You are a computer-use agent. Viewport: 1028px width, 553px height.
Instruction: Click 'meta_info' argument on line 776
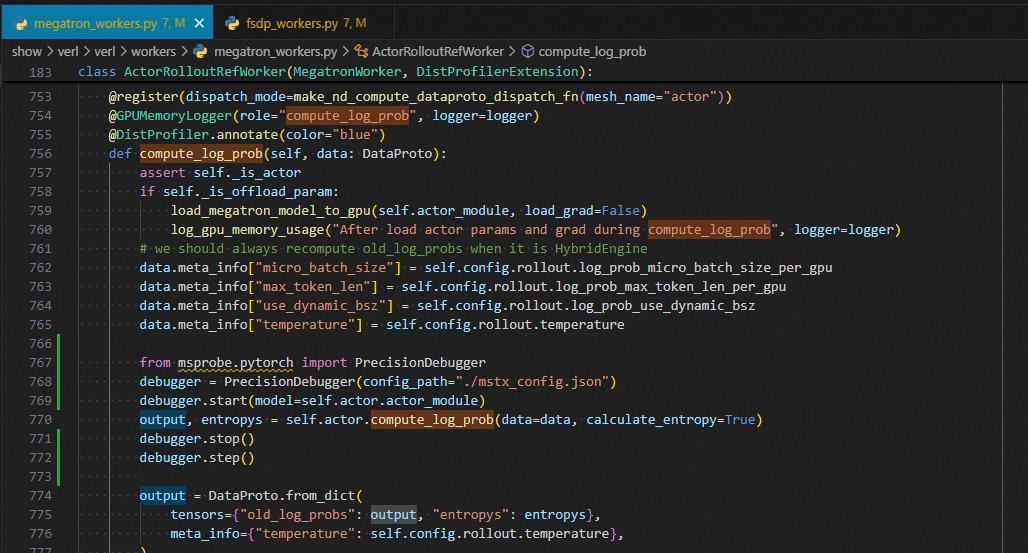coord(205,534)
